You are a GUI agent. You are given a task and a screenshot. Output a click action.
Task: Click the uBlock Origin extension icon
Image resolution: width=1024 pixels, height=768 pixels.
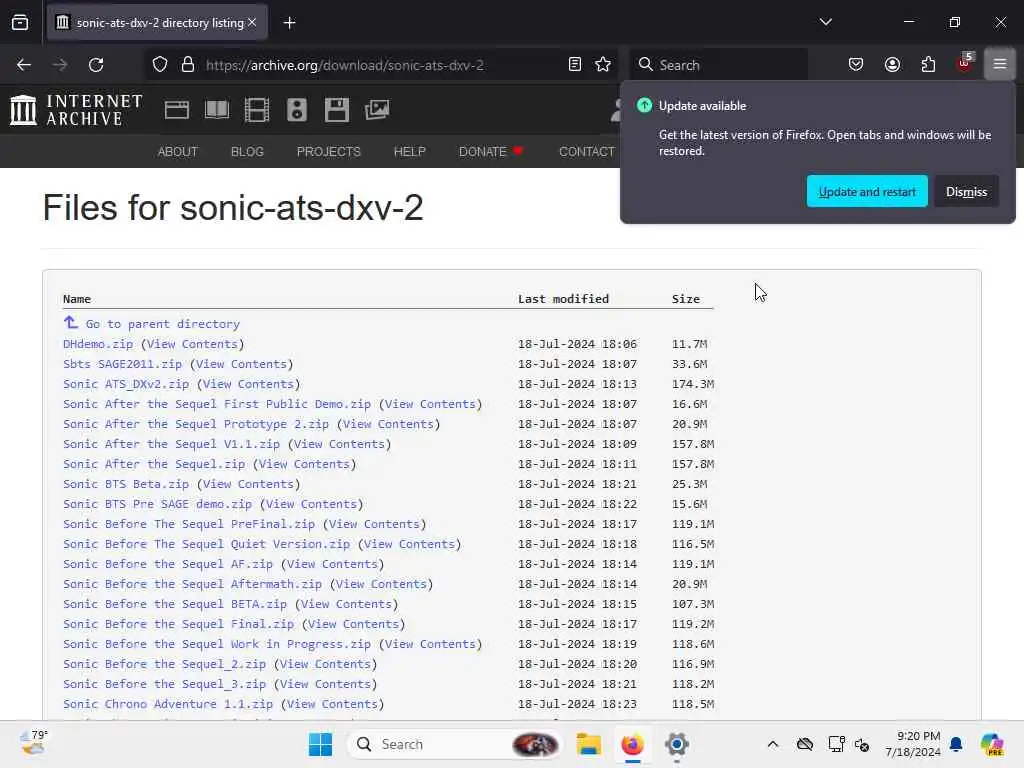coord(965,63)
